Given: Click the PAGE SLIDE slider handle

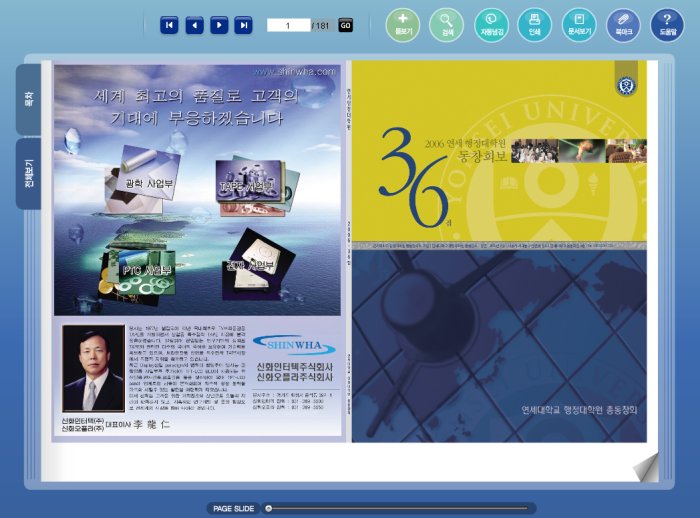Looking at the screenshot, I should (268, 508).
